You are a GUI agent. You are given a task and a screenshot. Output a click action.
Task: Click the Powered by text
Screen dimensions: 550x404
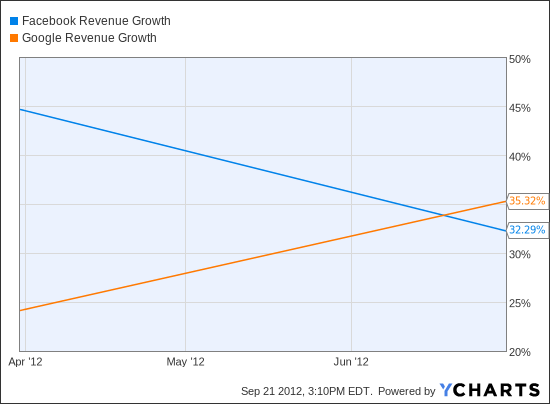click(x=407, y=391)
